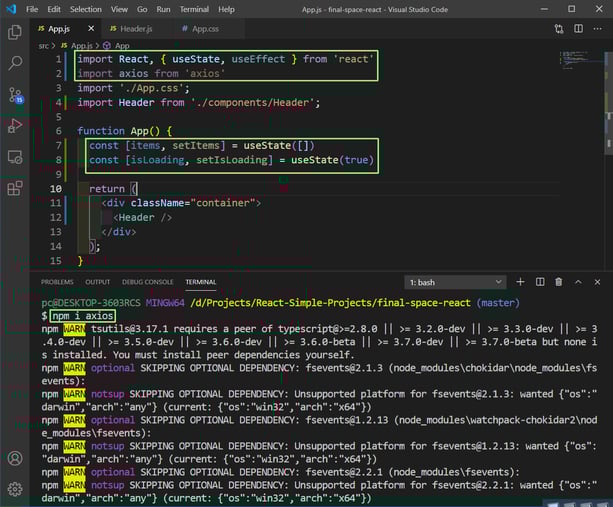Switch to the App.css editor tab
Screen dimensions: 613x507
pyautogui.click(x=205, y=30)
